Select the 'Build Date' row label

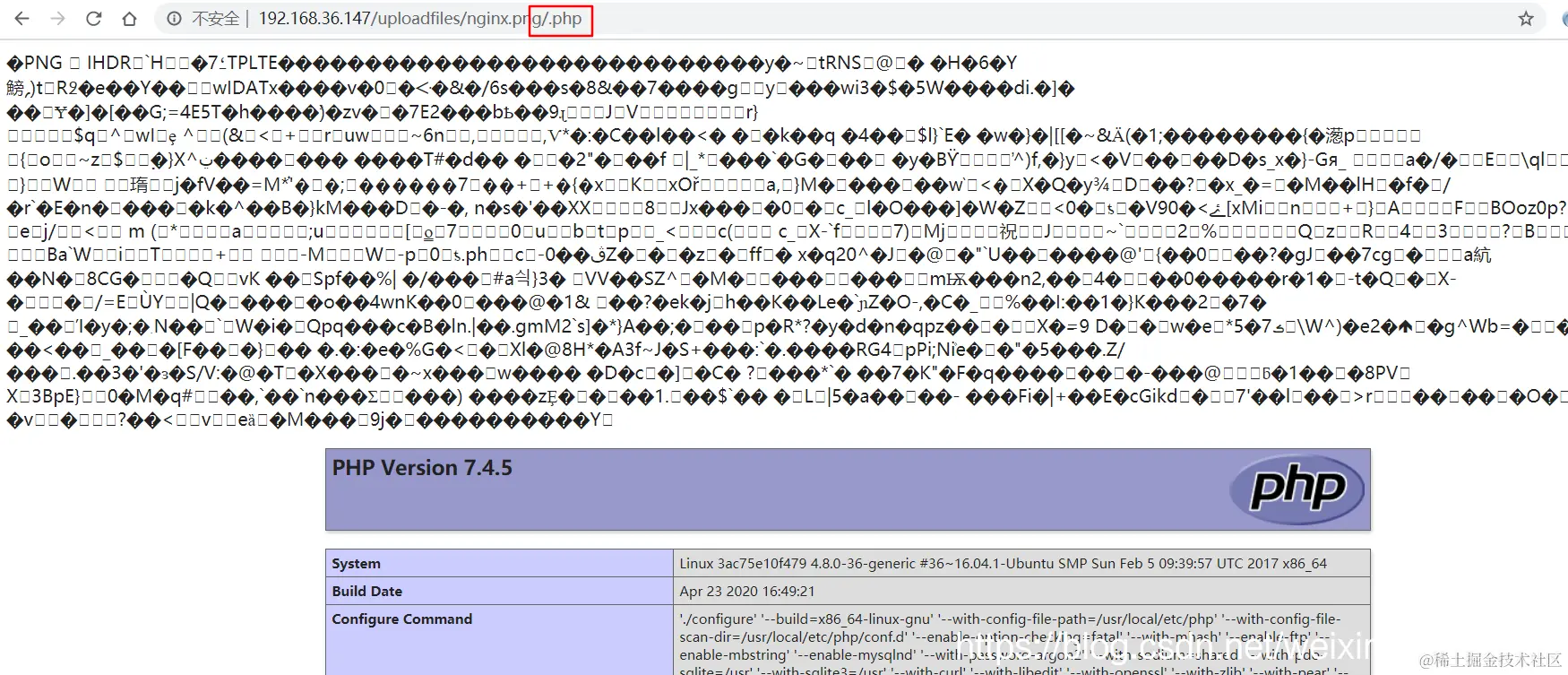coord(366,591)
